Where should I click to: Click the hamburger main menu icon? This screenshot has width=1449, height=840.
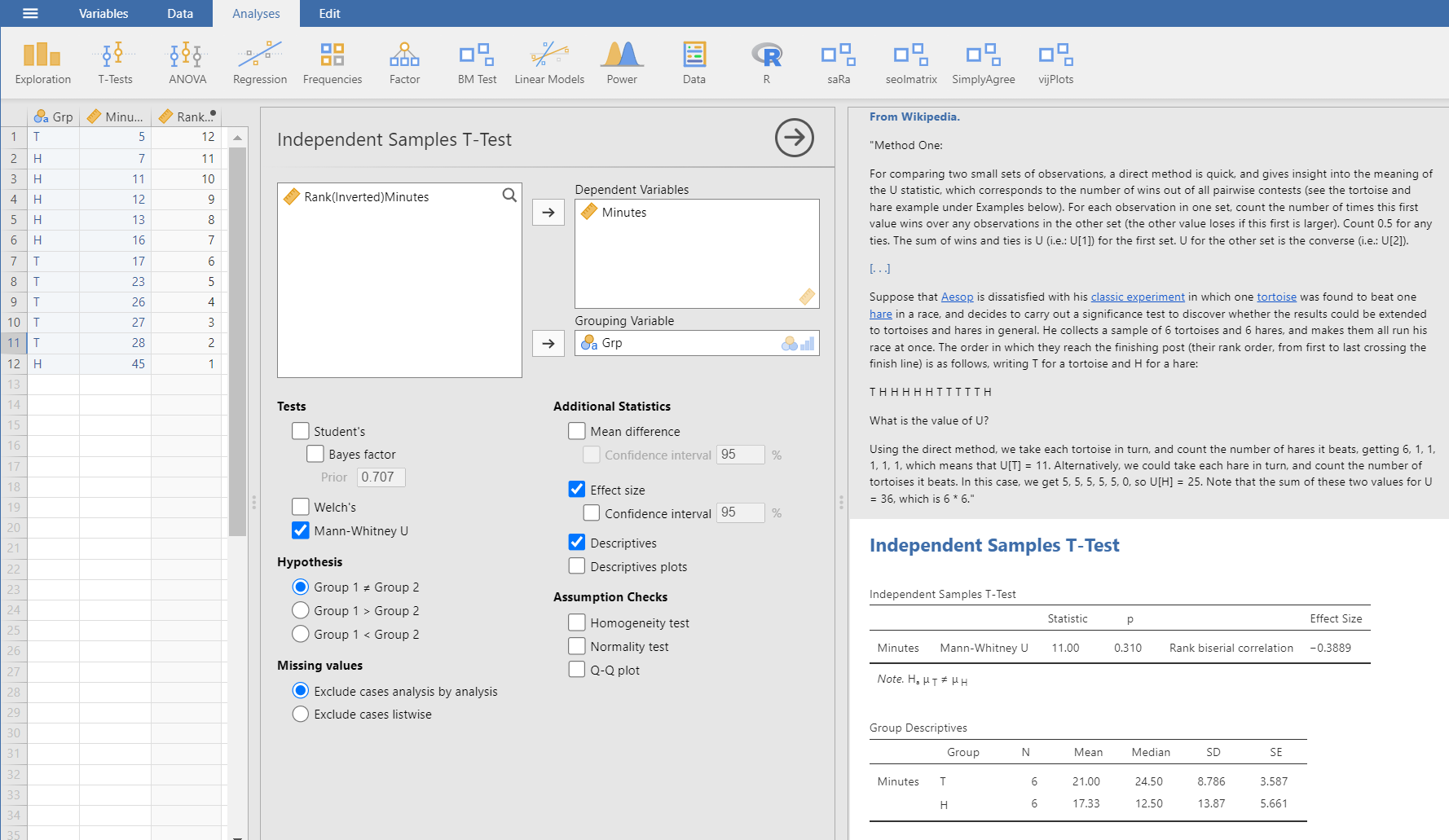coord(30,13)
